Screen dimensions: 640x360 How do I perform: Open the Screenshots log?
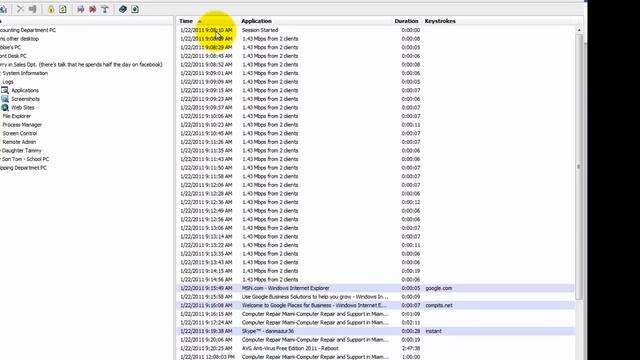pos(25,99)
